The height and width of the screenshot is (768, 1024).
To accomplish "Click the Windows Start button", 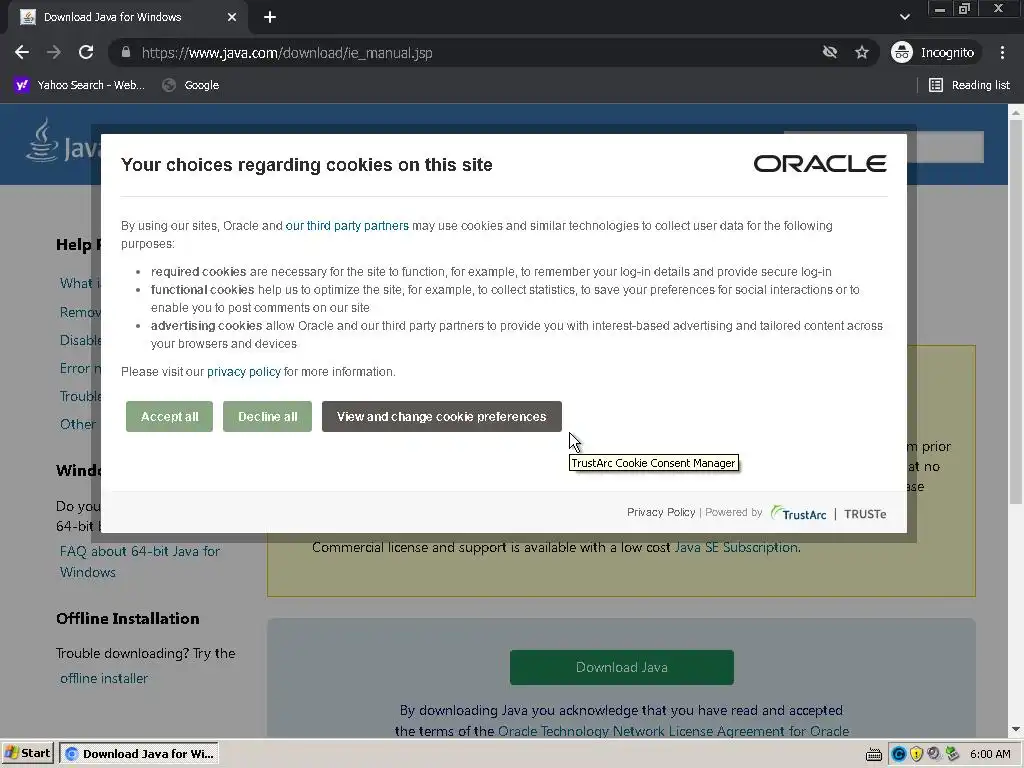I will tap(27, 754).
